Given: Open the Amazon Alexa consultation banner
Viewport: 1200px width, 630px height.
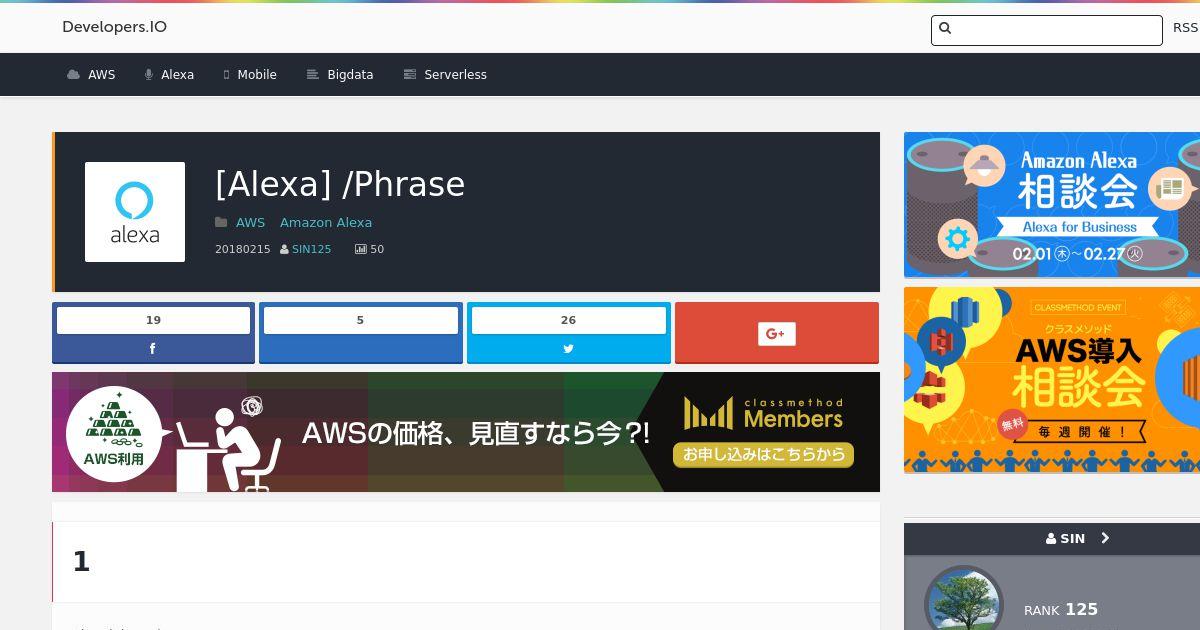Looking at the screenshot, I should coord(1052,205).
